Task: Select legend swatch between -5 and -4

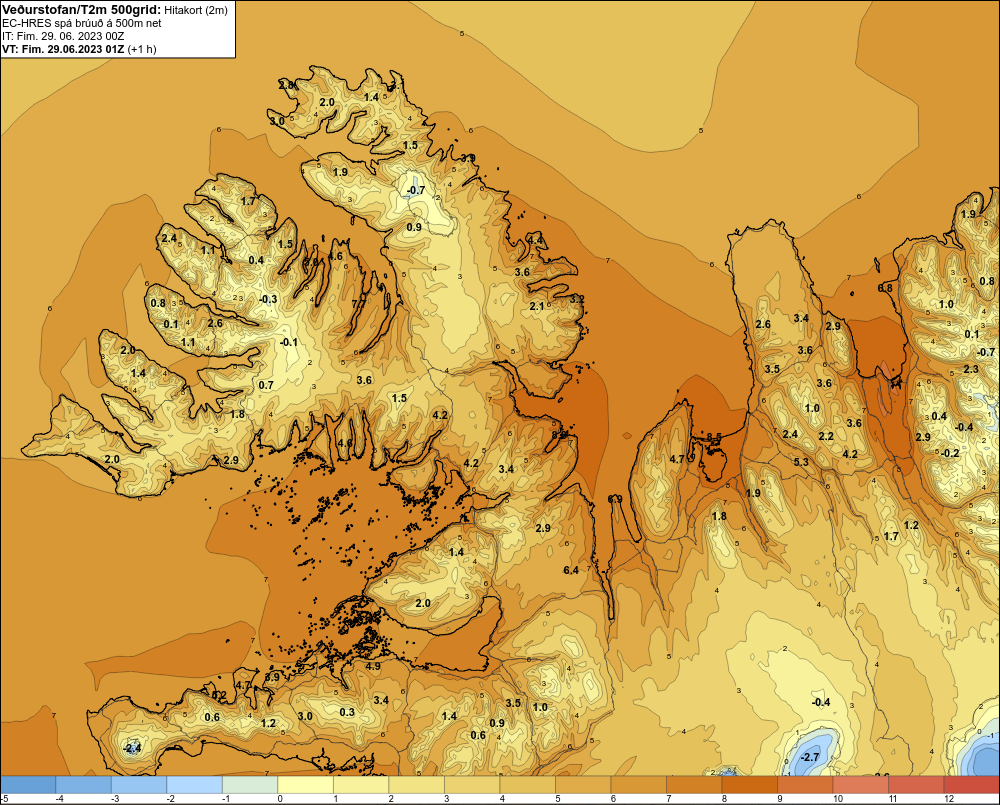Action: coord(28,785)
